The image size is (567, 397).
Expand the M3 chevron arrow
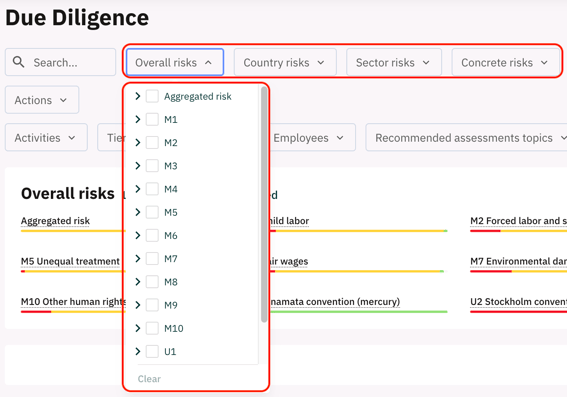137,166
